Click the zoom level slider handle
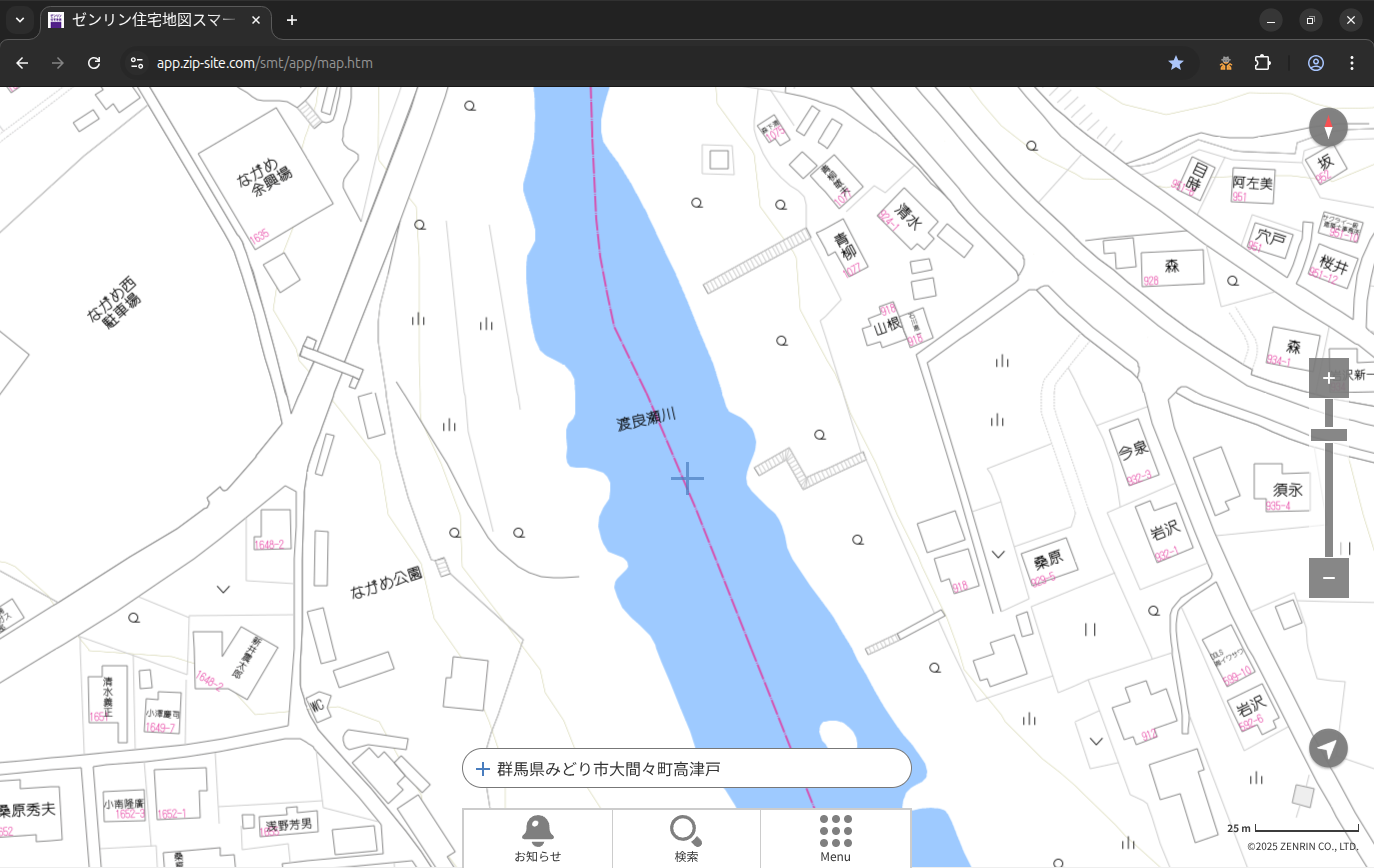The height and width of the screenshot is (868, 1374). coord(1328,435)
